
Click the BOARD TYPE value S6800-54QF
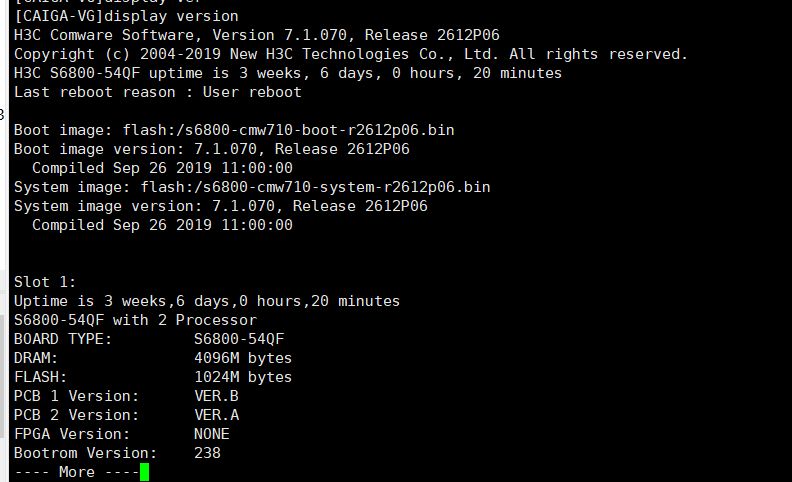tap(239, 339)
